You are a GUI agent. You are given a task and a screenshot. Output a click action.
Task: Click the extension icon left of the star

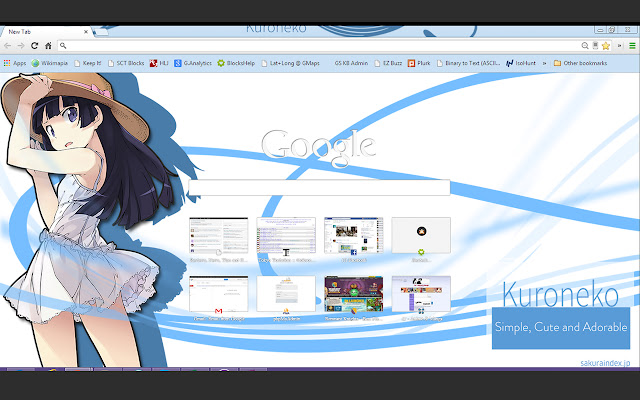(x=596, y=46)
